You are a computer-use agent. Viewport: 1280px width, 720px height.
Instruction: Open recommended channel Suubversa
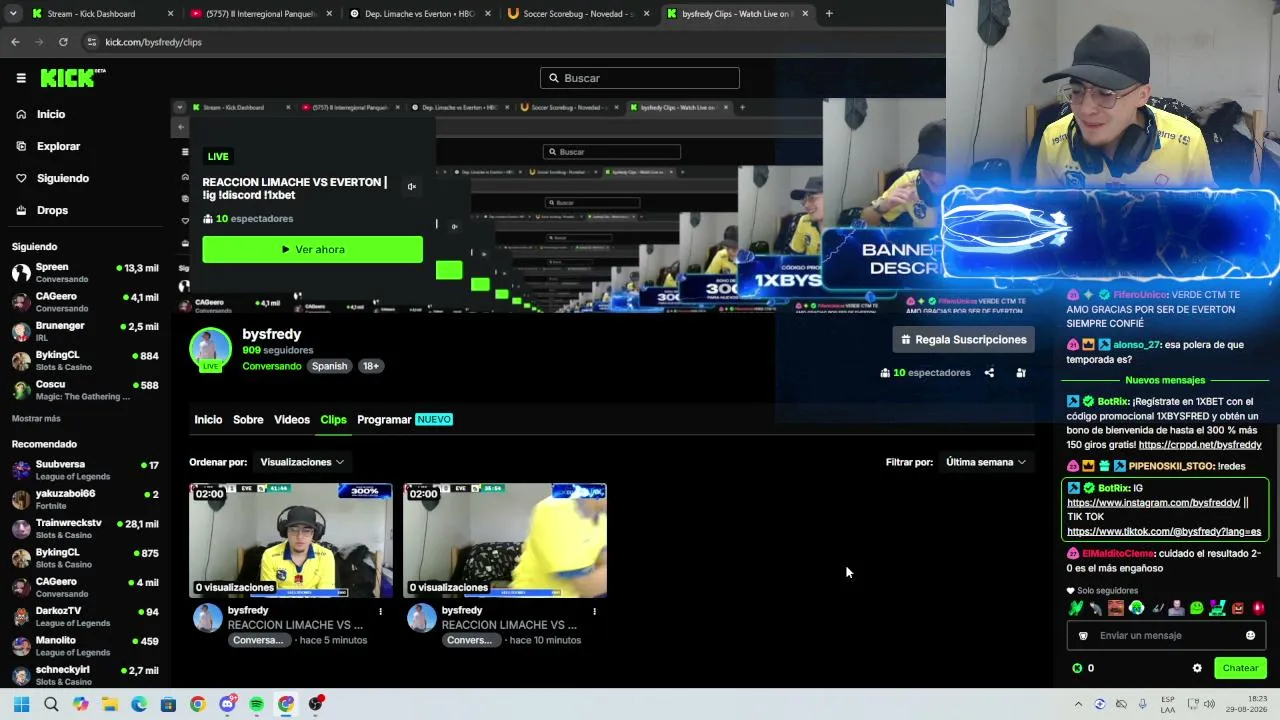coord(85,470)
